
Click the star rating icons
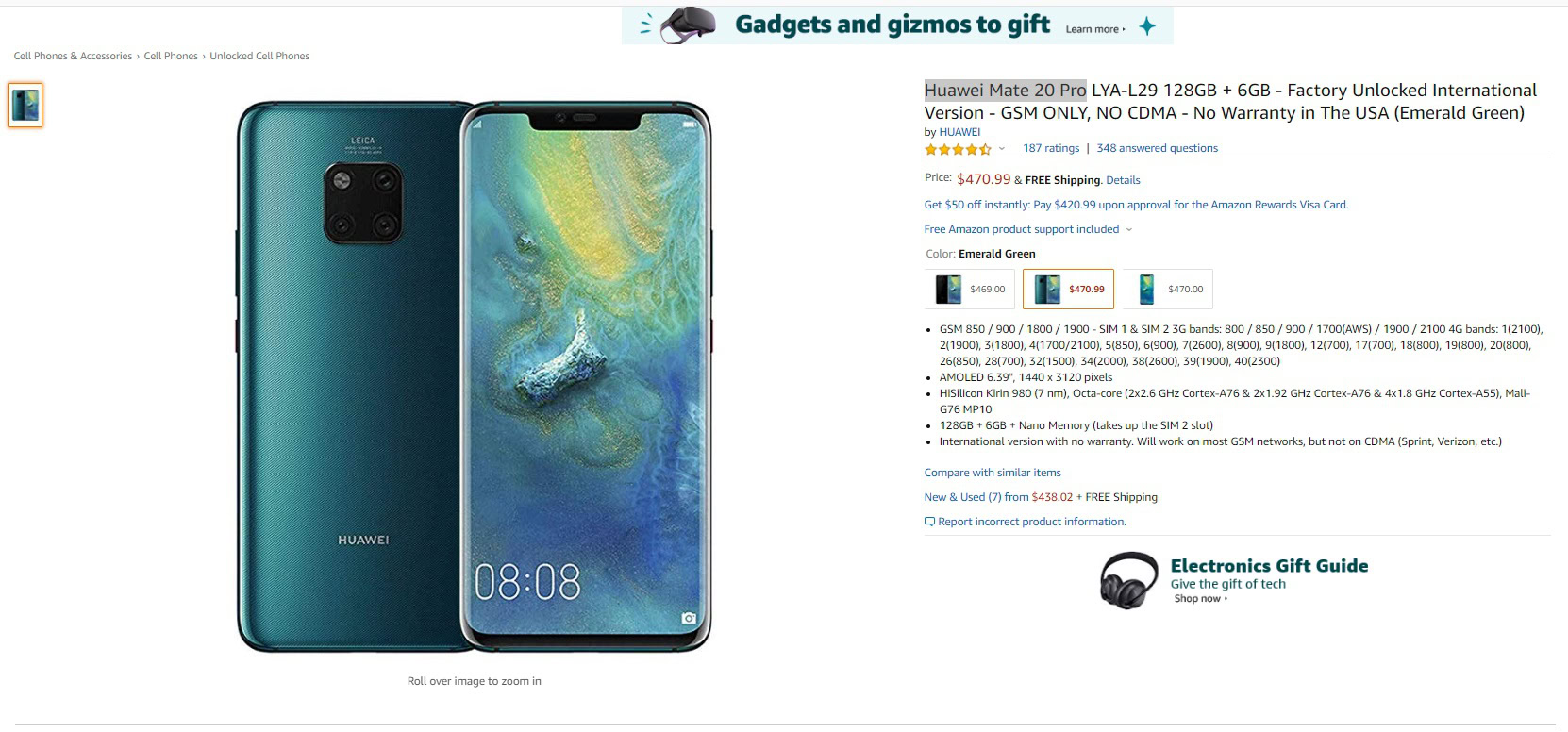click(x=958, y=149)
